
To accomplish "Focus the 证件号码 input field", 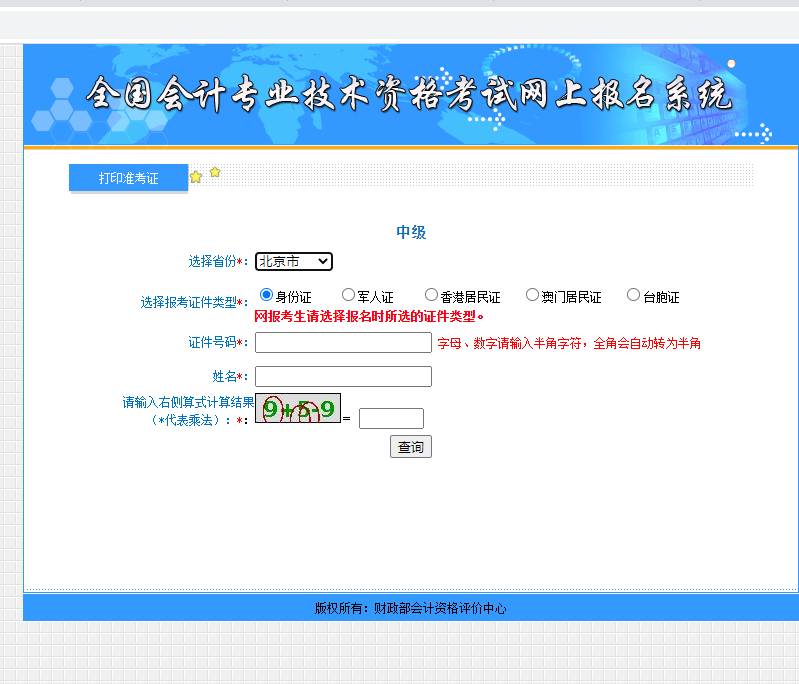I will tap(343, 343).
